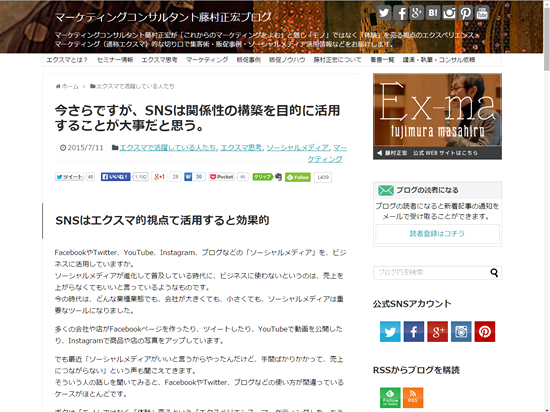550x412 pixels.
Task: Open the Twitter icon in header
Action: click(x=384, y=13)
